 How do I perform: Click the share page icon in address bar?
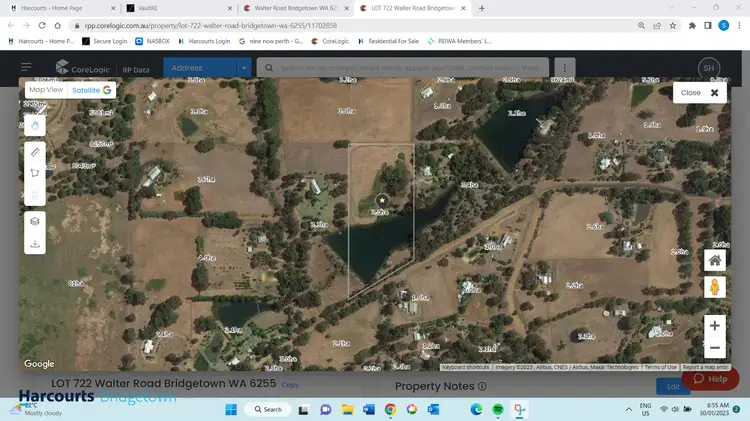point(657,25)
